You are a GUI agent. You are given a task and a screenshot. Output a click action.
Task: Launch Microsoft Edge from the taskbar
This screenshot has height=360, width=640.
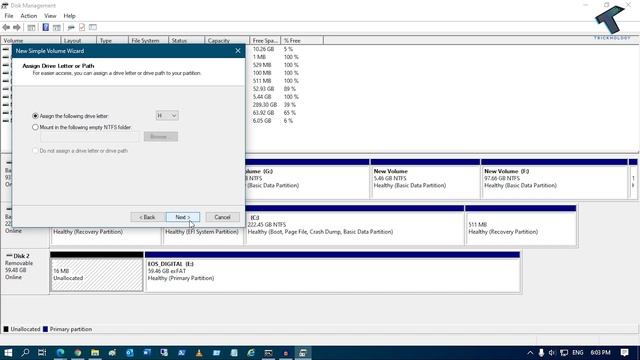click(x=60, y=353)
